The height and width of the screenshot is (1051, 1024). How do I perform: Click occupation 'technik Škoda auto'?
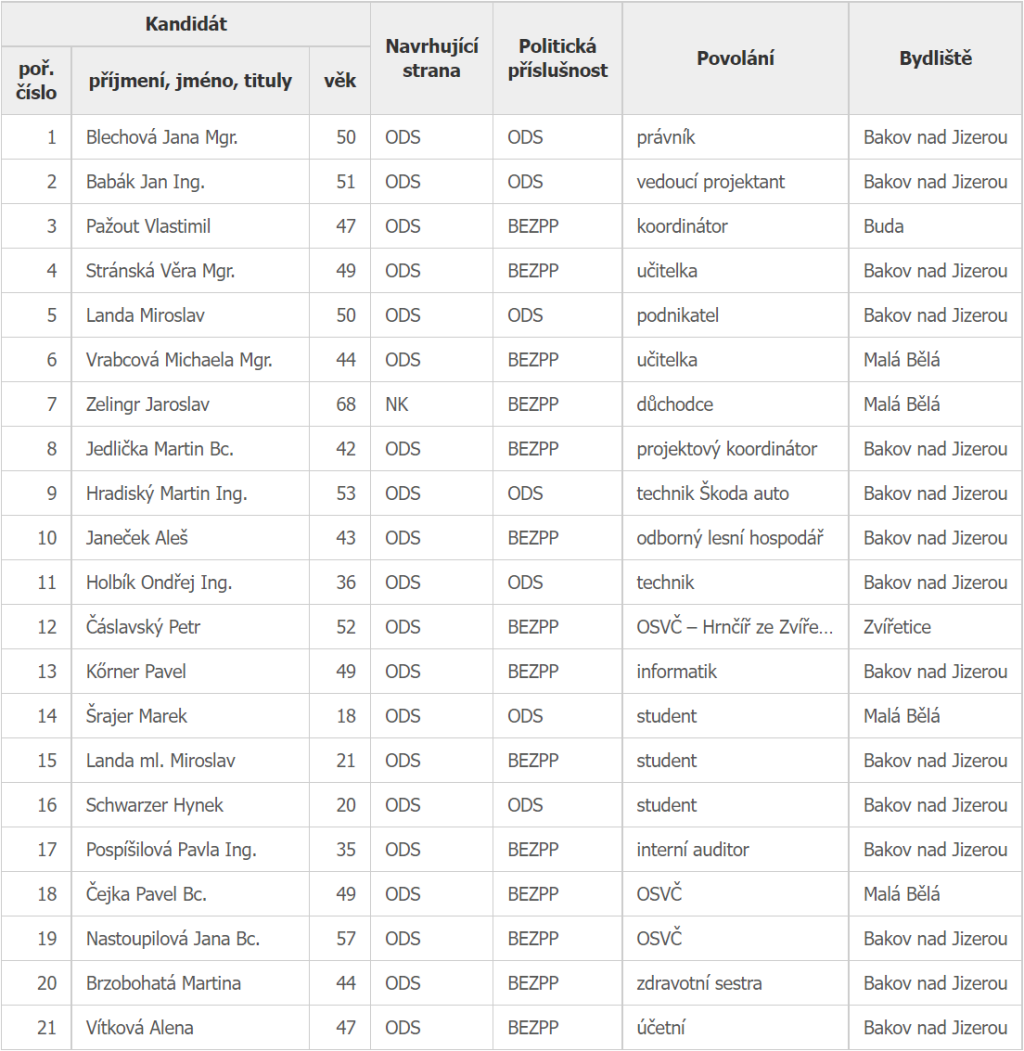click(x=713, y=493)
